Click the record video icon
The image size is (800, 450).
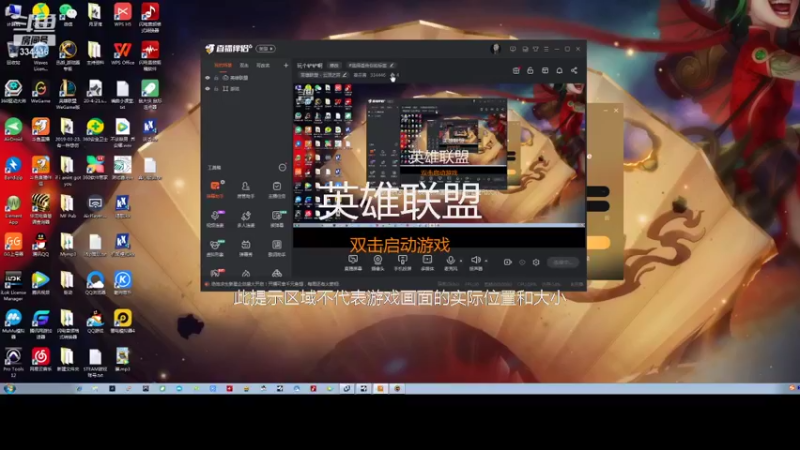coord(507,262)
